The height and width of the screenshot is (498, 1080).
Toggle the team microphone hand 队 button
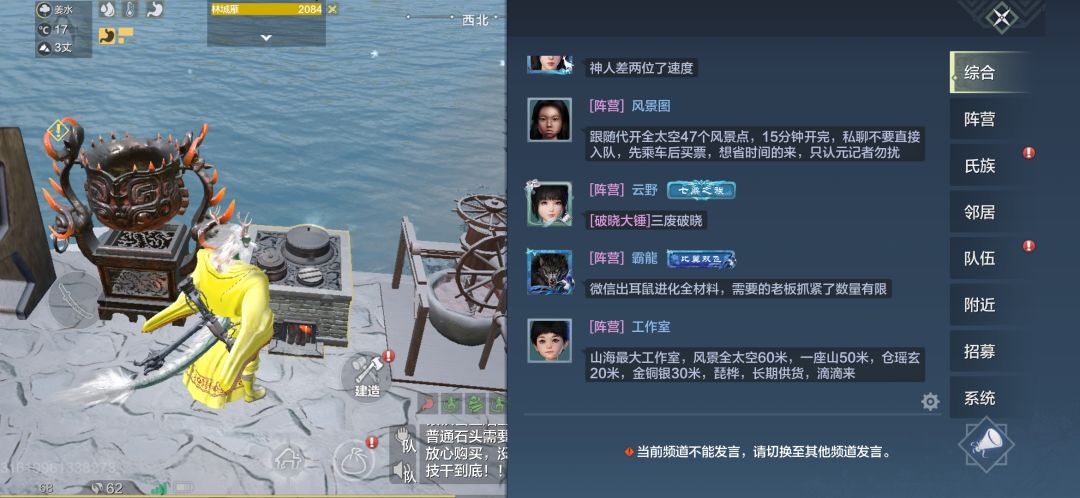coord(404,442)
